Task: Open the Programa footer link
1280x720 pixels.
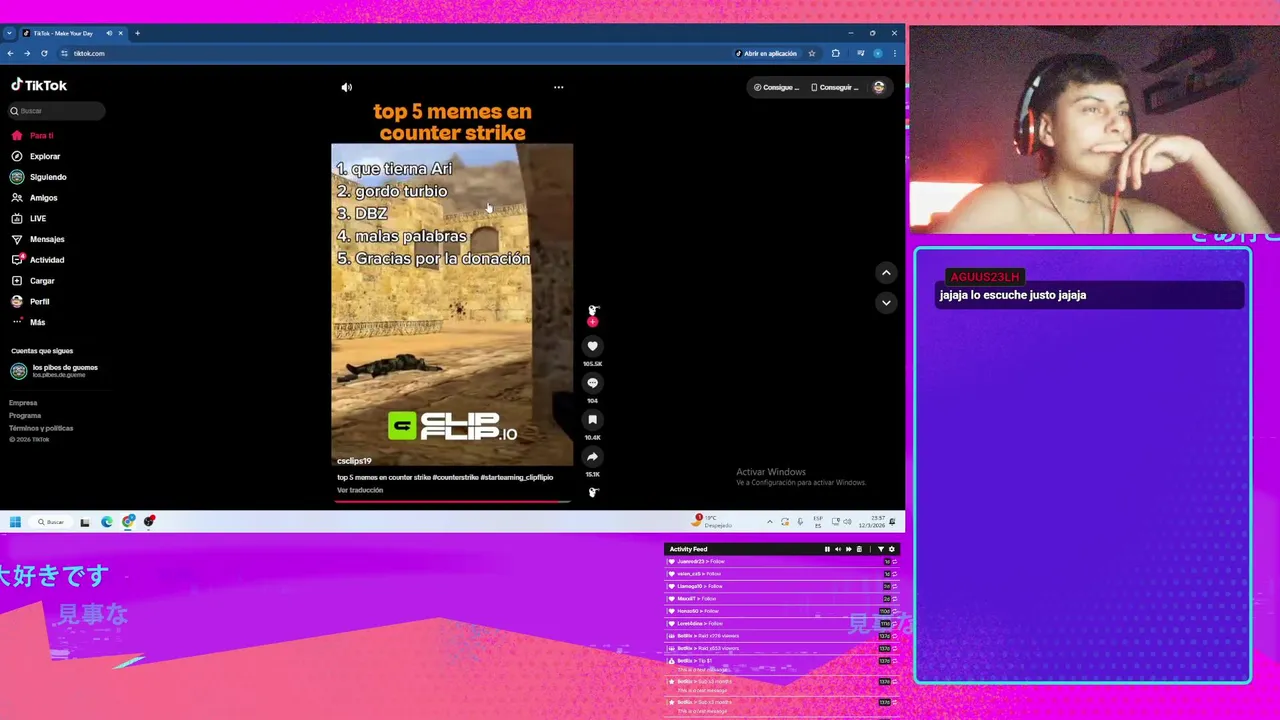Action: [25, 415]
